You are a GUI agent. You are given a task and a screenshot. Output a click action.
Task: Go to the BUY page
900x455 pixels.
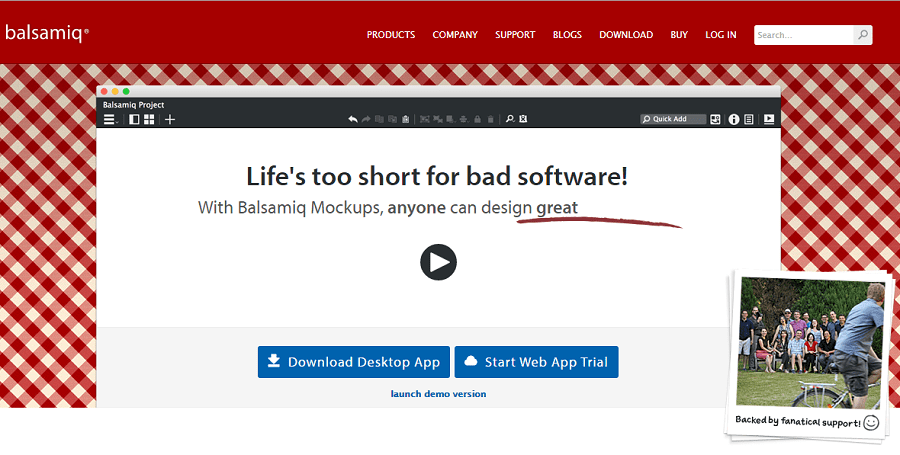click(x=679, y=35)
